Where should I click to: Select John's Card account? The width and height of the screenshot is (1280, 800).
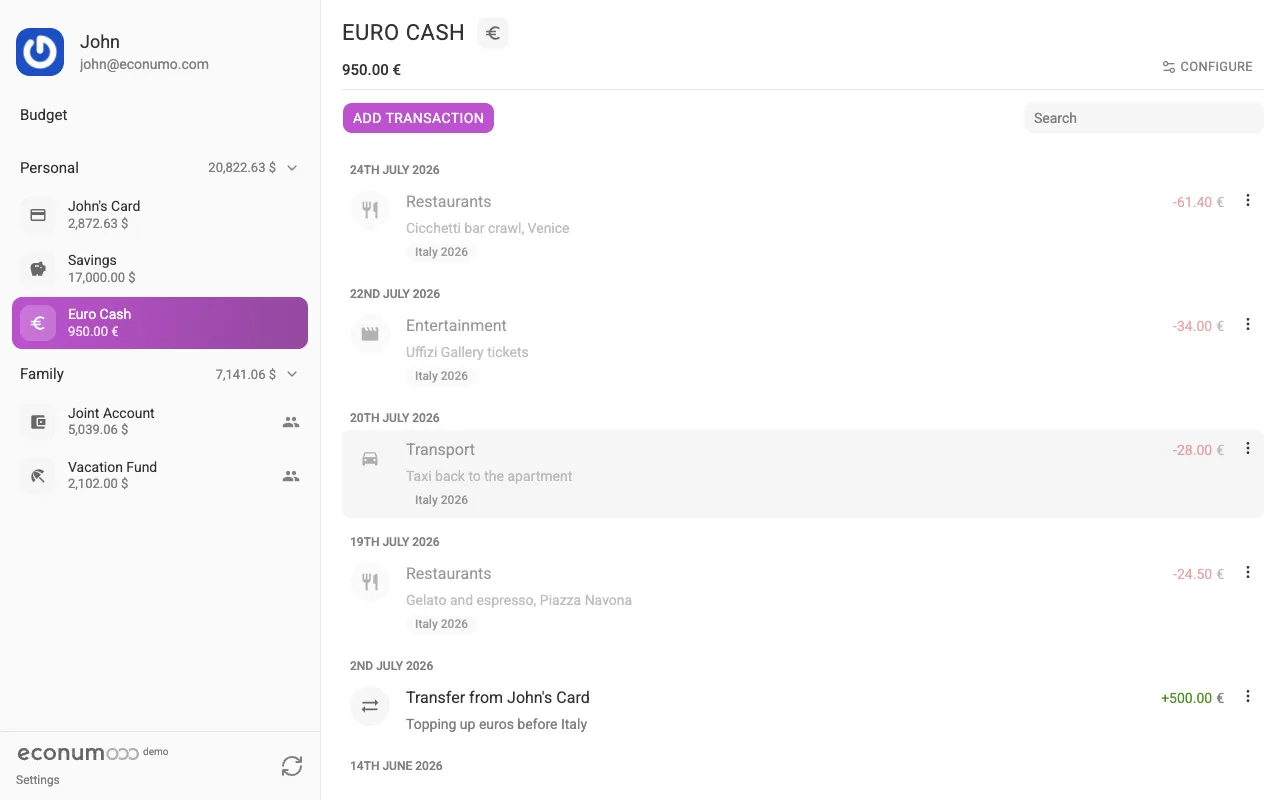(160, 215)
